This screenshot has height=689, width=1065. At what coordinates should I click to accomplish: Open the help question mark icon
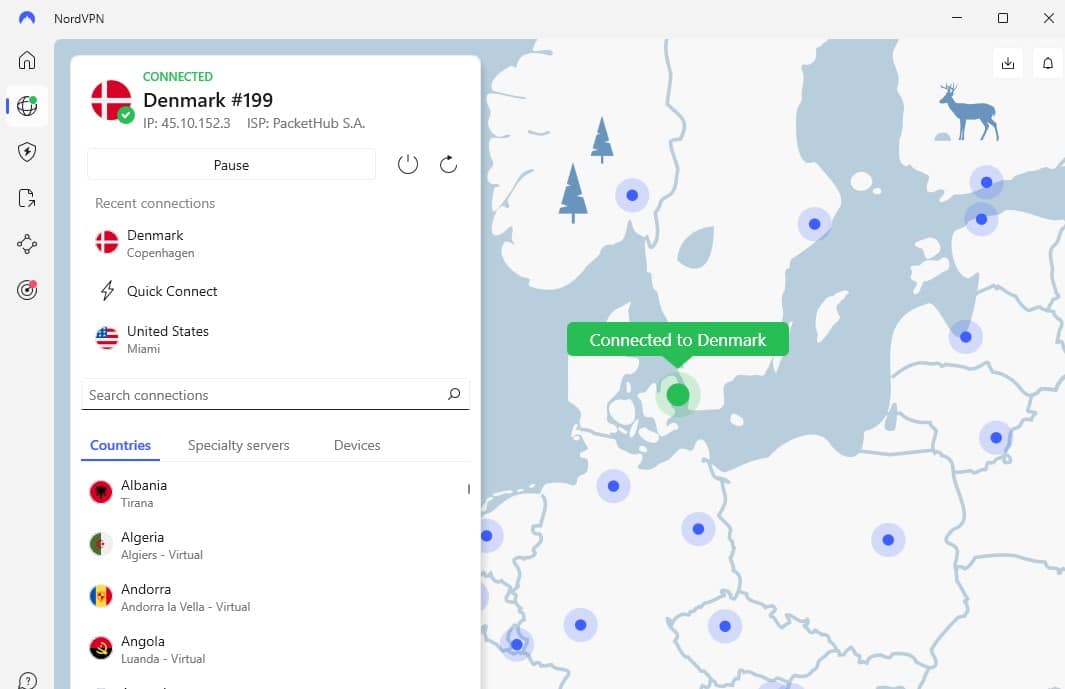coord(27,680)
